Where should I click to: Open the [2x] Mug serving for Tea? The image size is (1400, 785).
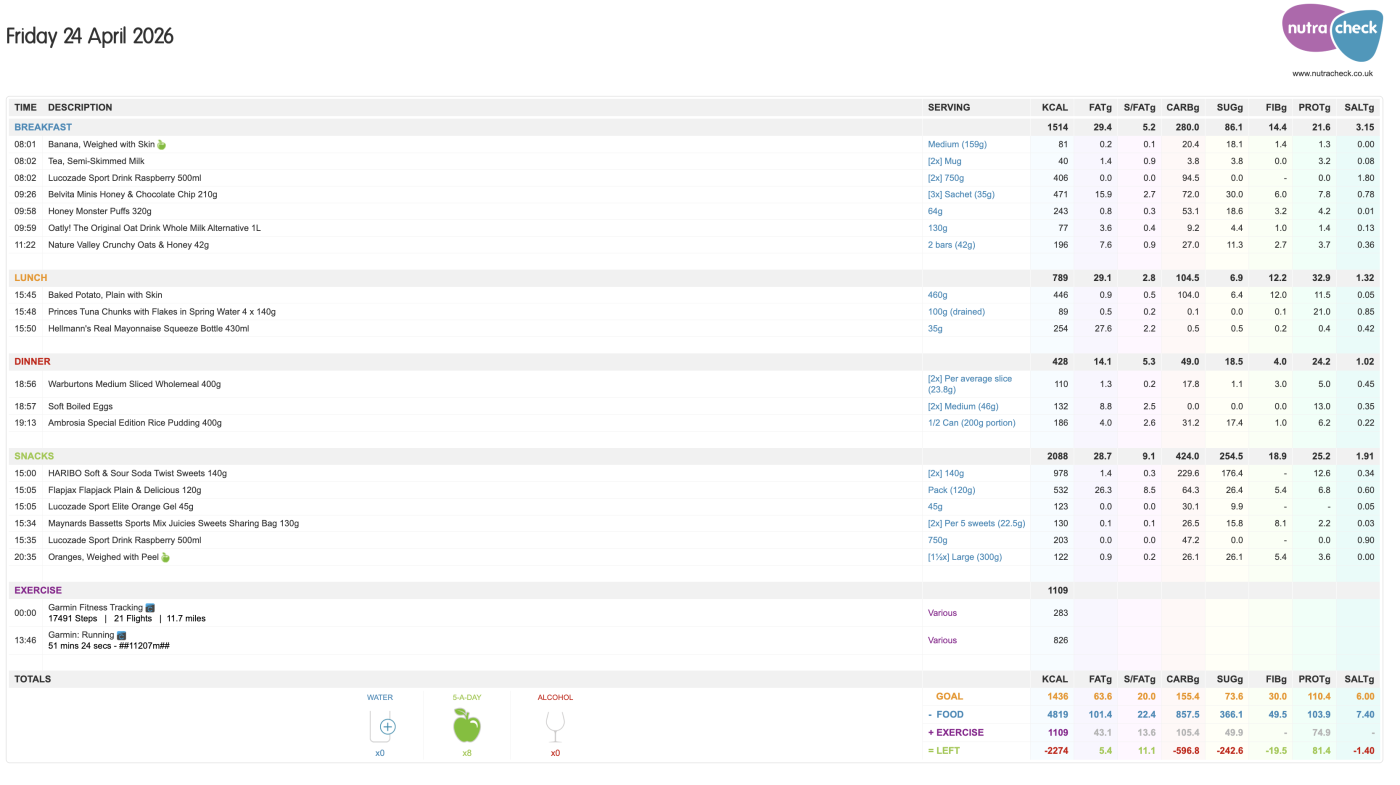pyautogui.click(x=945, y=161)
